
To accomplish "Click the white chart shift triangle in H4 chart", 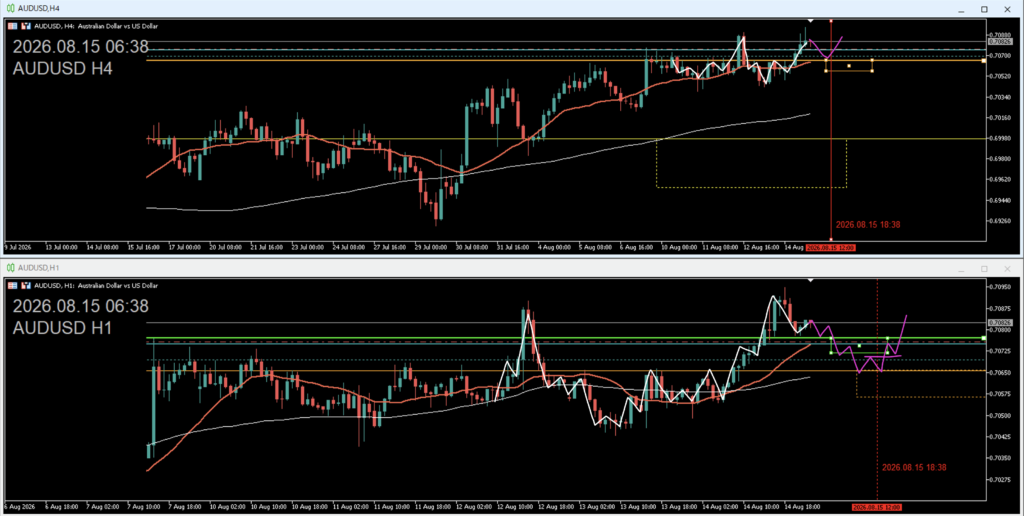I will (810, 21).
